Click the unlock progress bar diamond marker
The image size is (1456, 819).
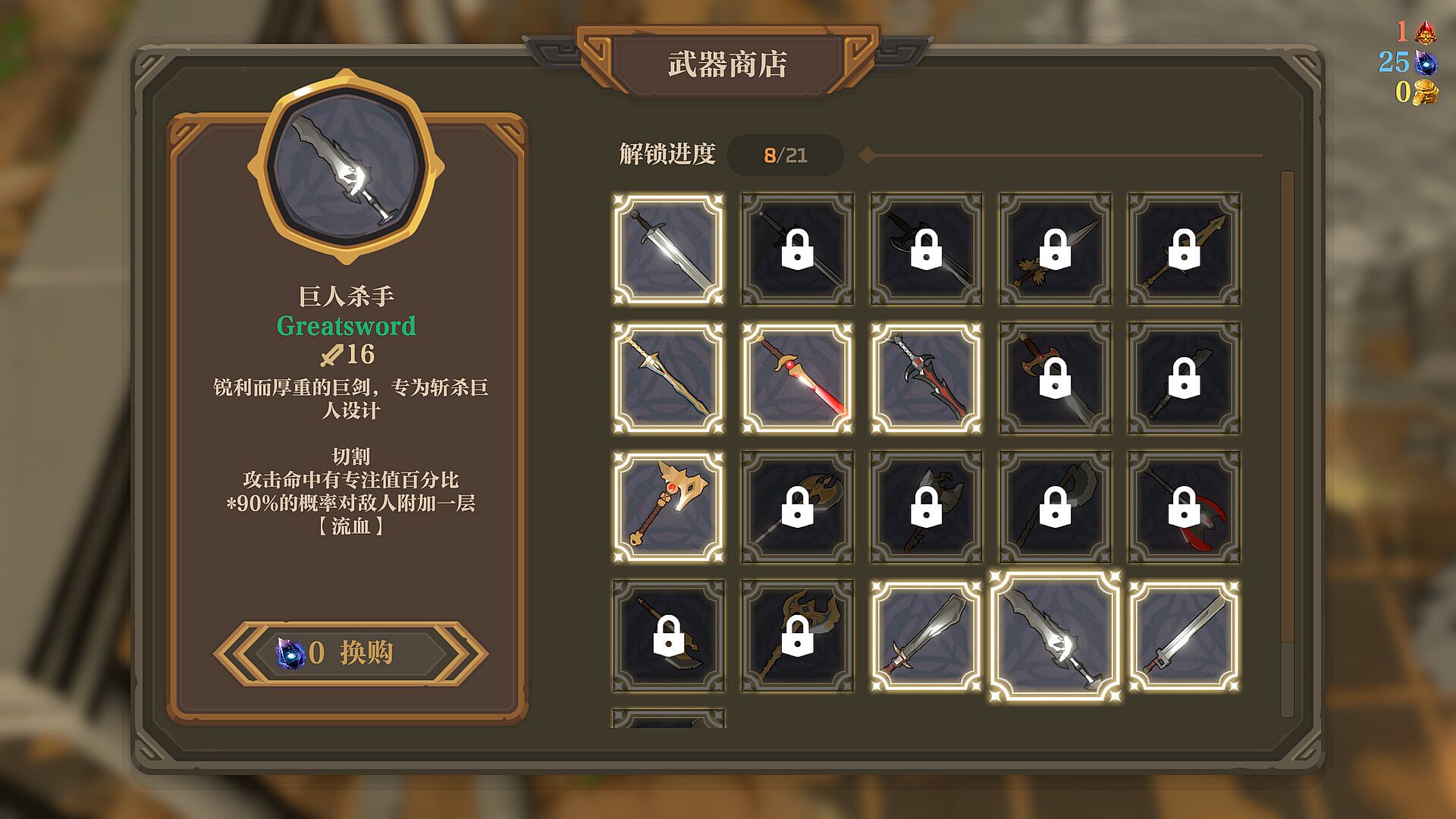(867, 155)
